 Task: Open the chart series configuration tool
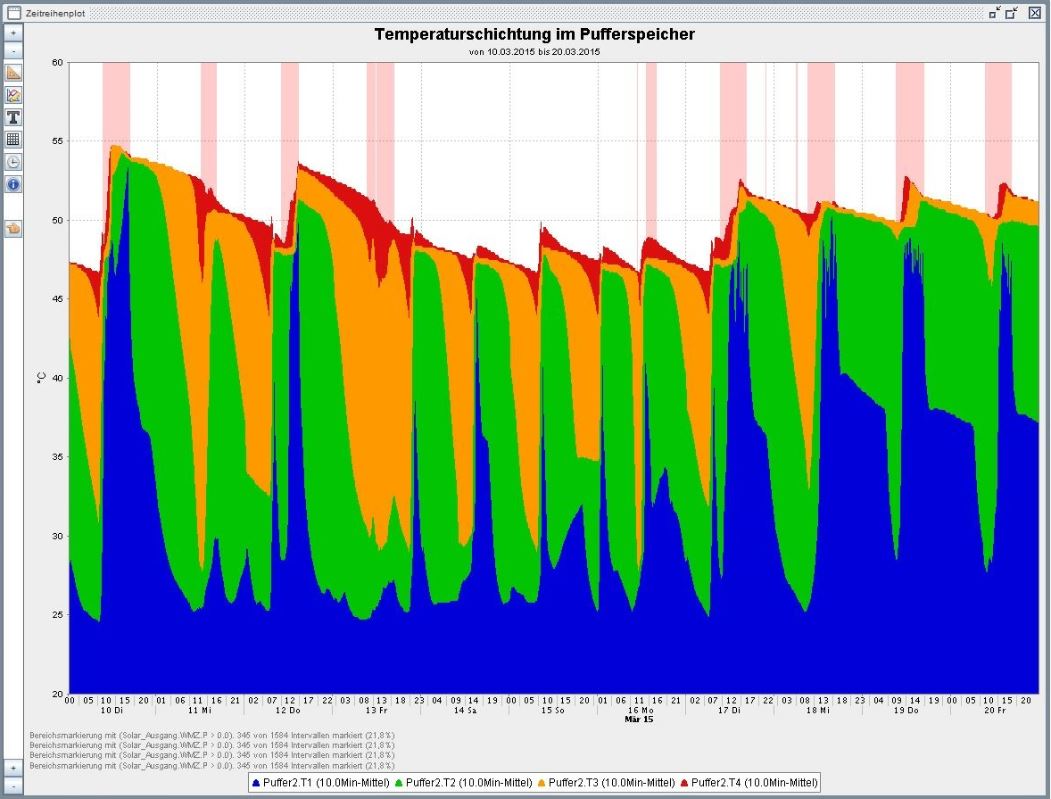click(13, 95)
